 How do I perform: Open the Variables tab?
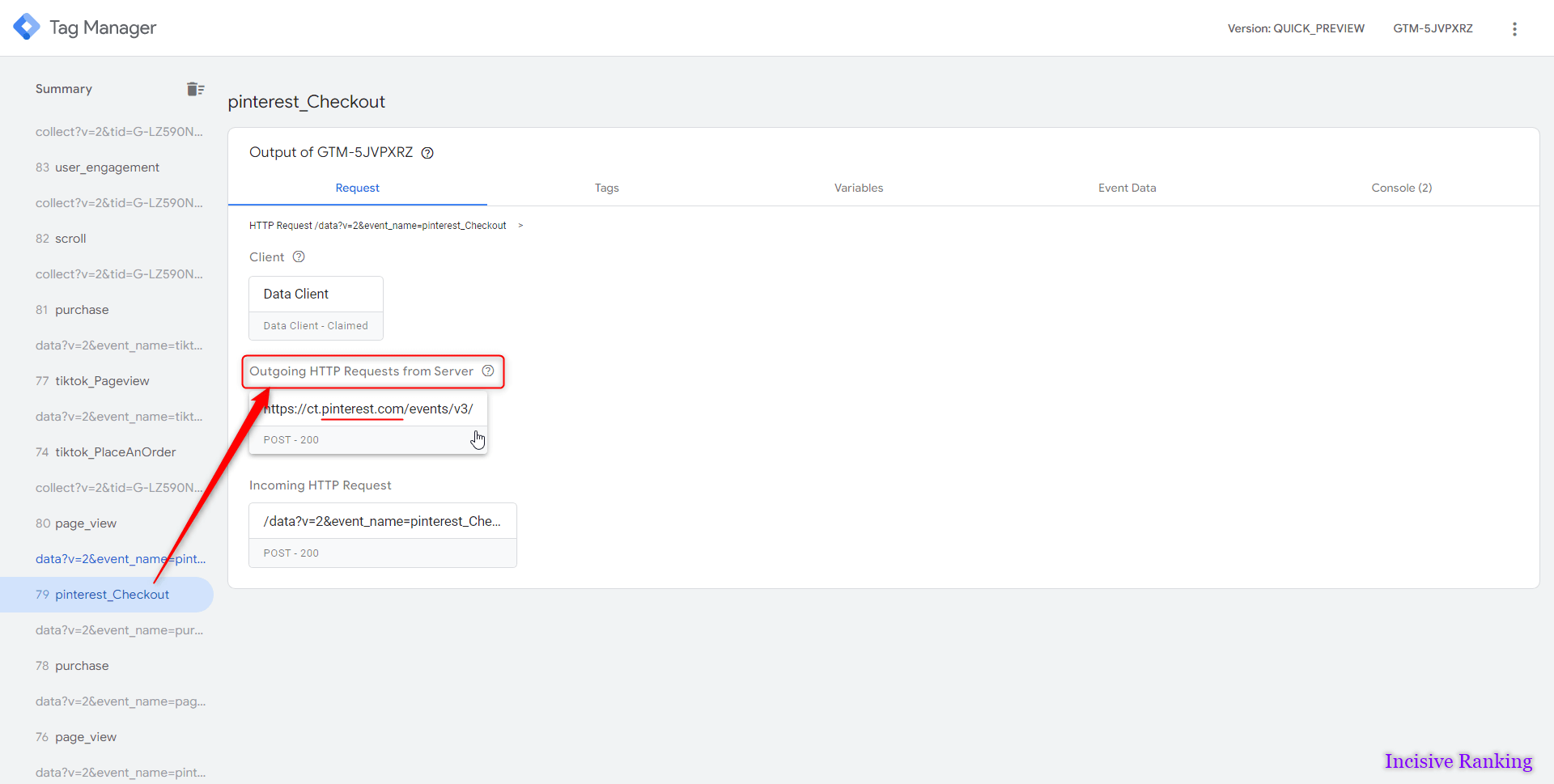click(859, 188)
